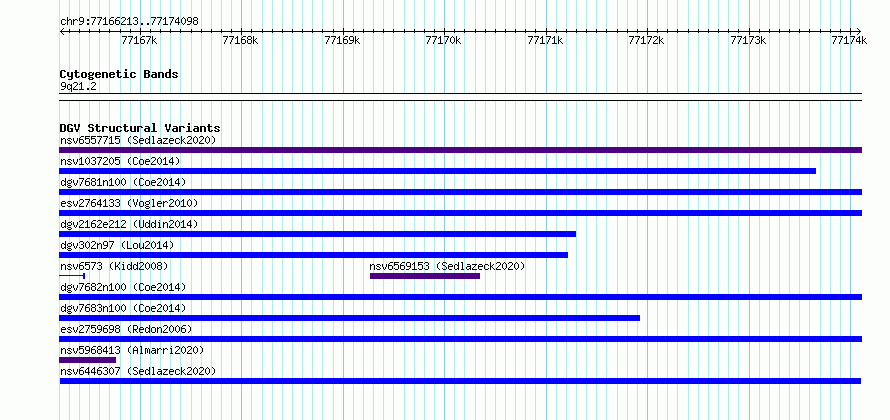
Task: Click the 77171k ruler label
Action: [545, 40]
